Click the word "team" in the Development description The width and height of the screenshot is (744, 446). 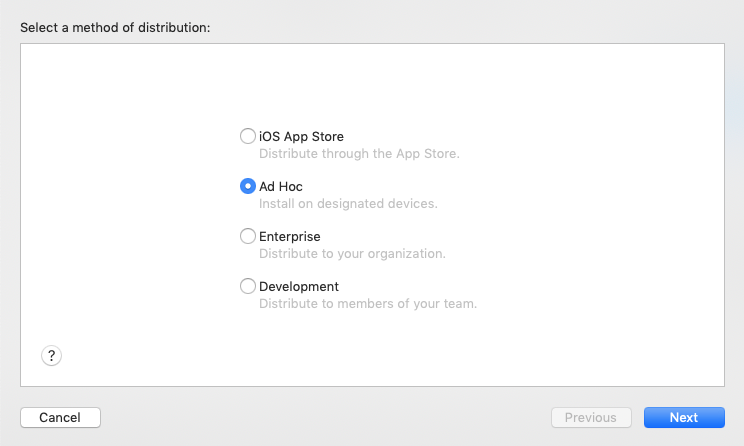coord(460,304)
